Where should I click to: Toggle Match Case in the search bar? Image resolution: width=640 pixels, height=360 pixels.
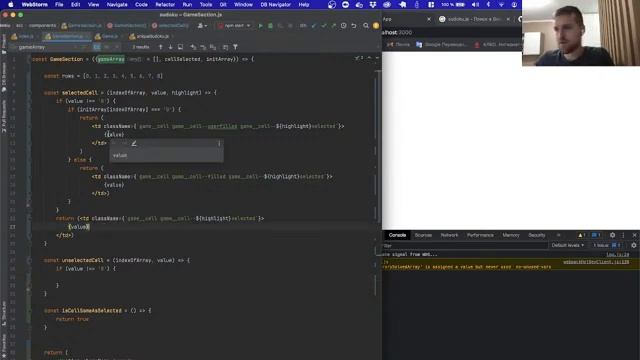tap(97, 47)
